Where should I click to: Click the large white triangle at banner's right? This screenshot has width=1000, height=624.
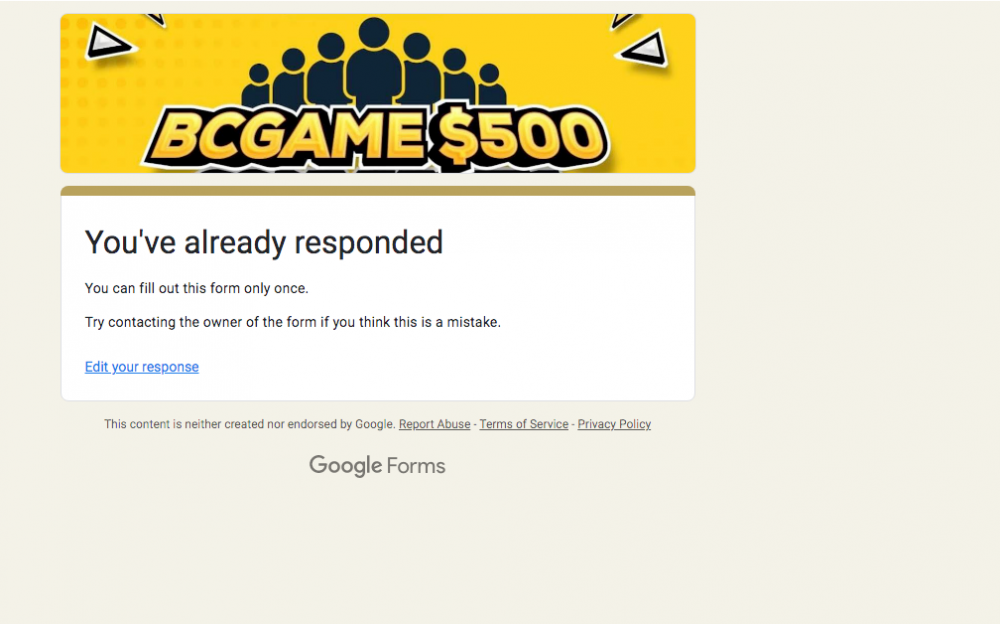(x=645, y=48)
